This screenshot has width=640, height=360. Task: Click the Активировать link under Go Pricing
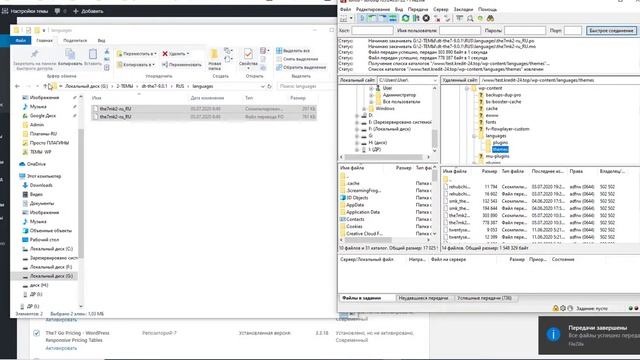[61, 348]
